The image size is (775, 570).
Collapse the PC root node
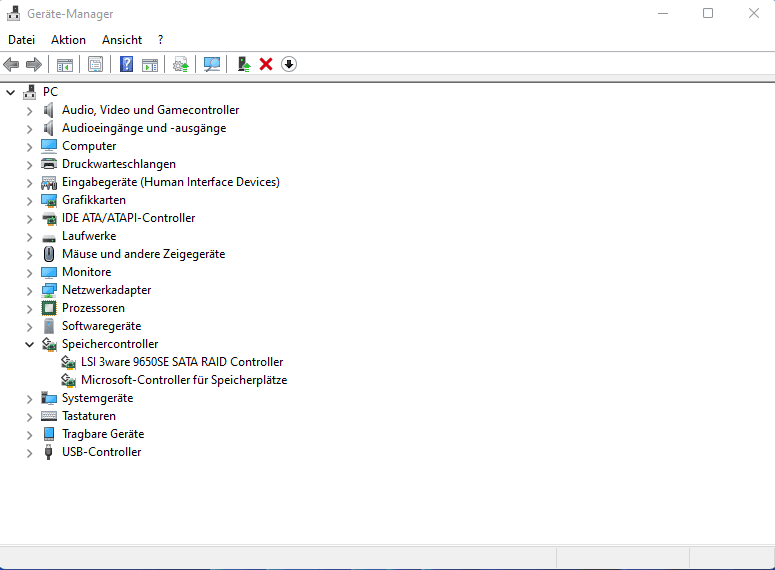(10, 92)
